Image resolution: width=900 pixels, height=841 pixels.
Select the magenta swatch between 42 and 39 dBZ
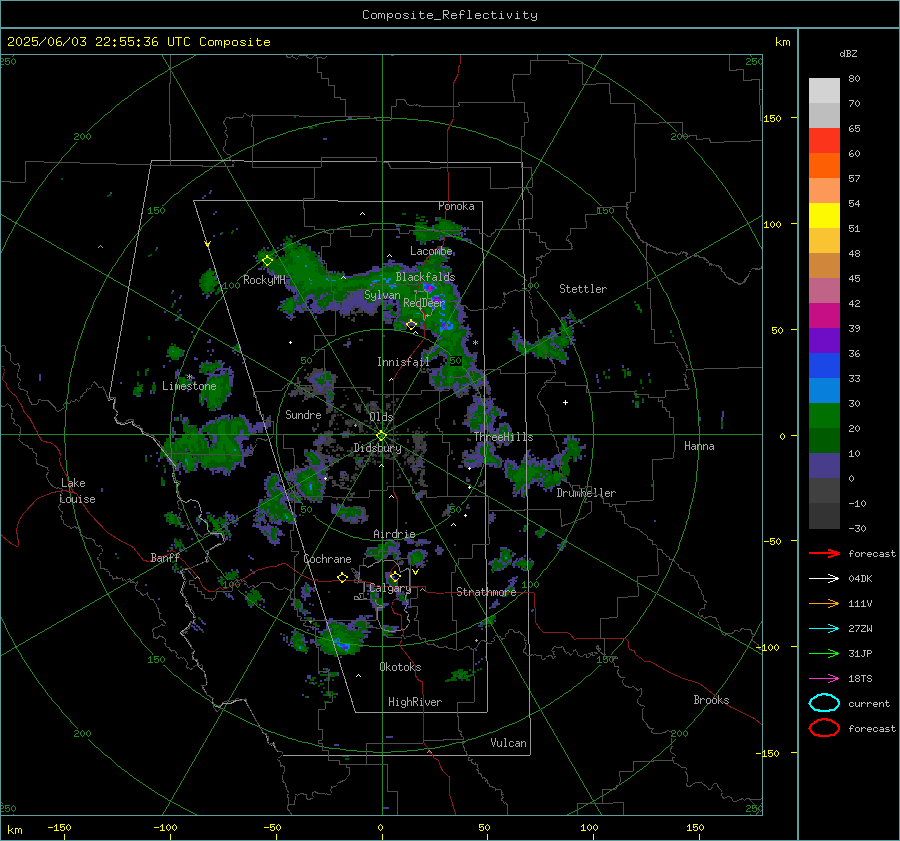[824, 315]
